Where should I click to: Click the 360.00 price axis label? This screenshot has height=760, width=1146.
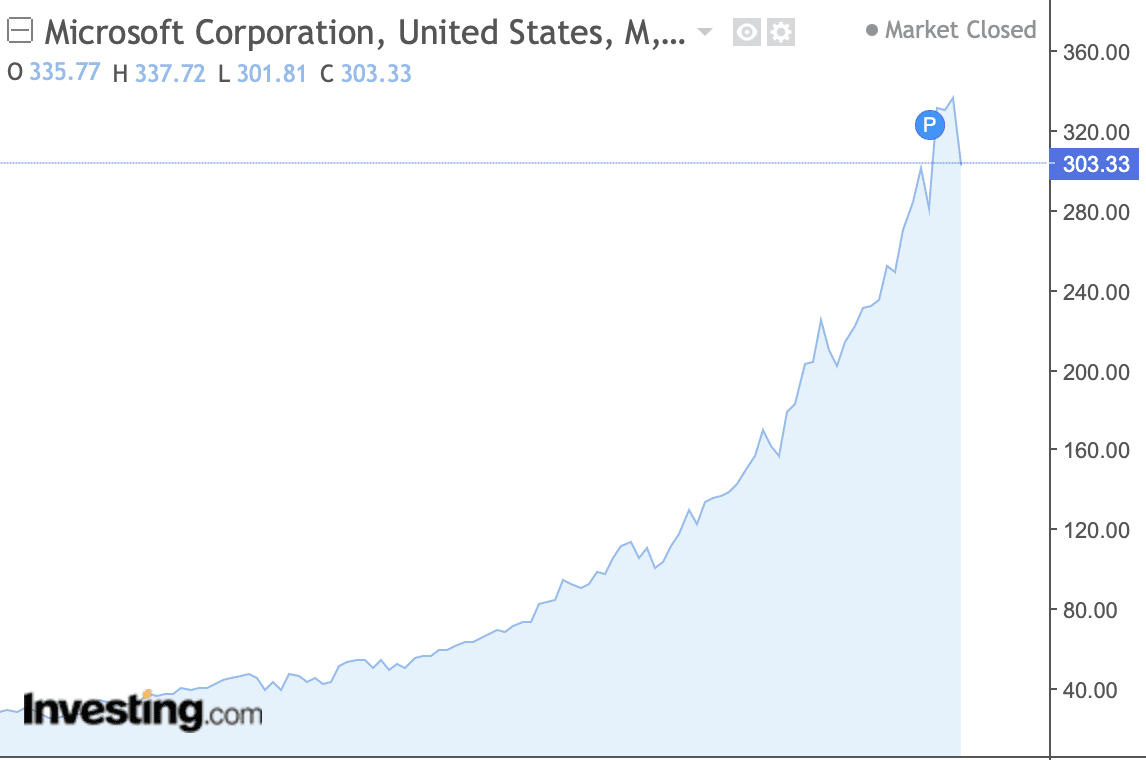click(1094, 53)
